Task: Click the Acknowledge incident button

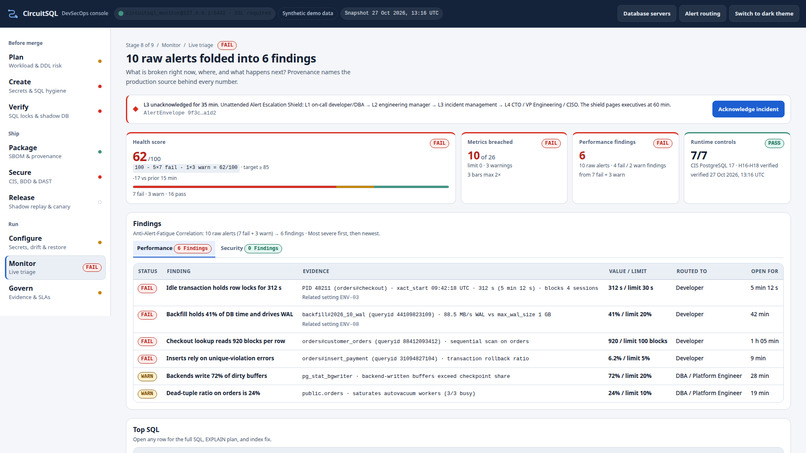Action: point(748,109)
